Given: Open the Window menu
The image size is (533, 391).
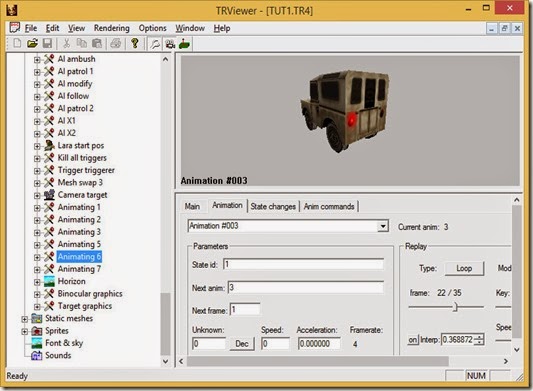Looking at the screenshot, I should coord(190,28).
